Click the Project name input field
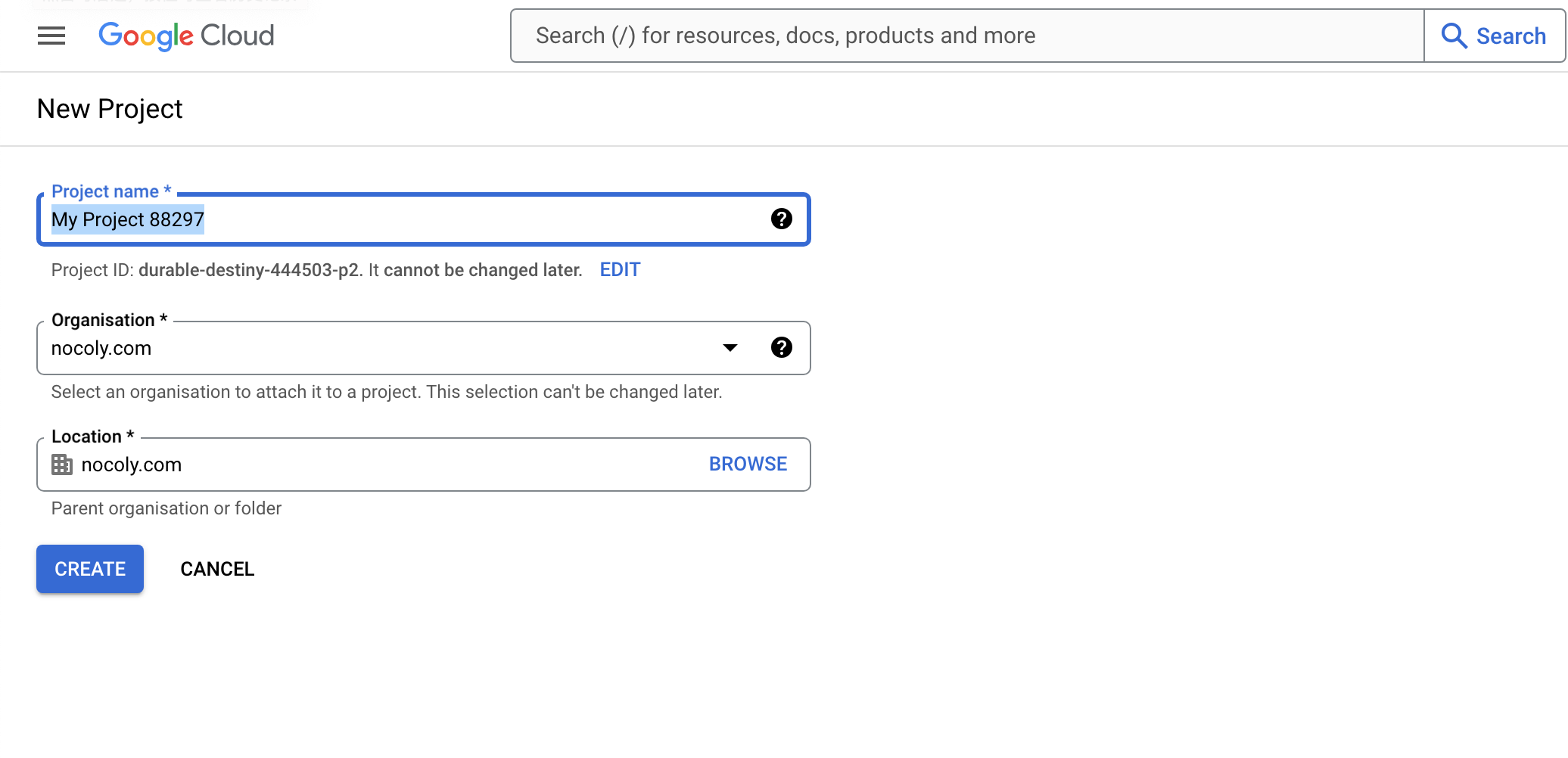The image size is (1568, 758). (x=424, y=219)
